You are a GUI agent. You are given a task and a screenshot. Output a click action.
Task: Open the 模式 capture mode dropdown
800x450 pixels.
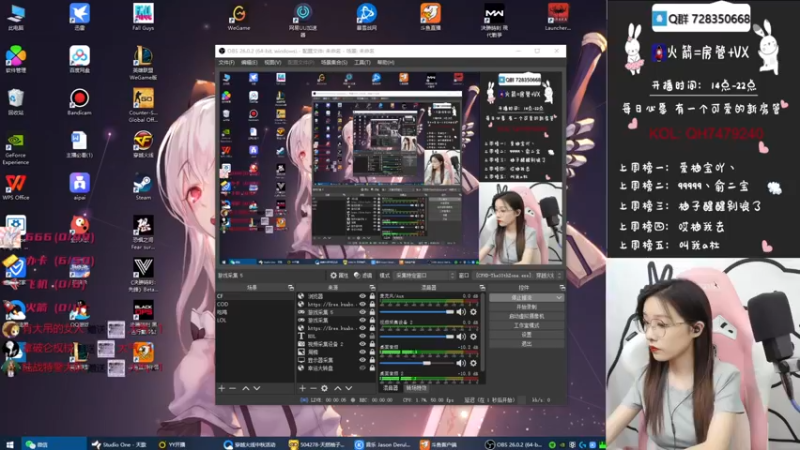tap(424, 276)
